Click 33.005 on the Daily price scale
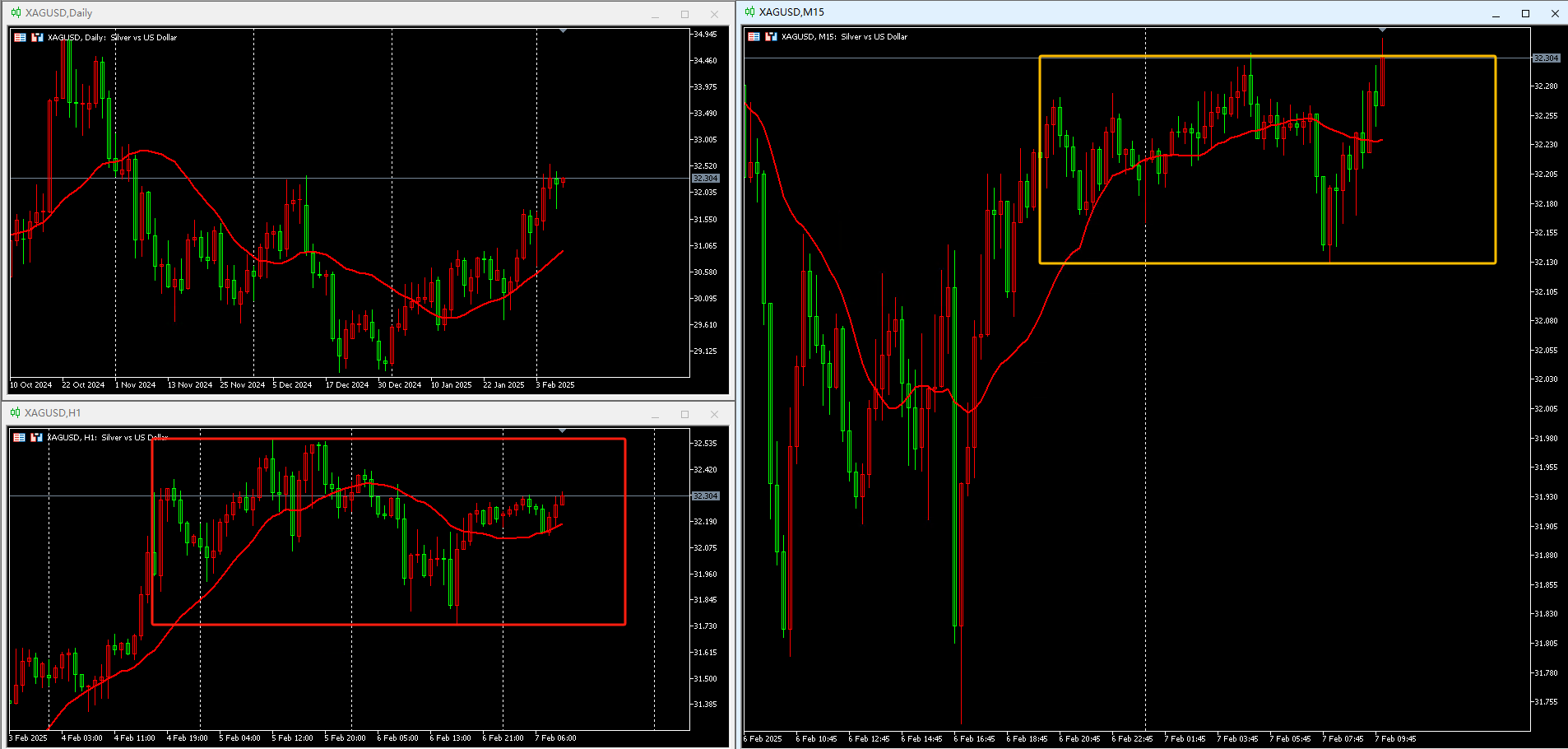 [705, 140]
